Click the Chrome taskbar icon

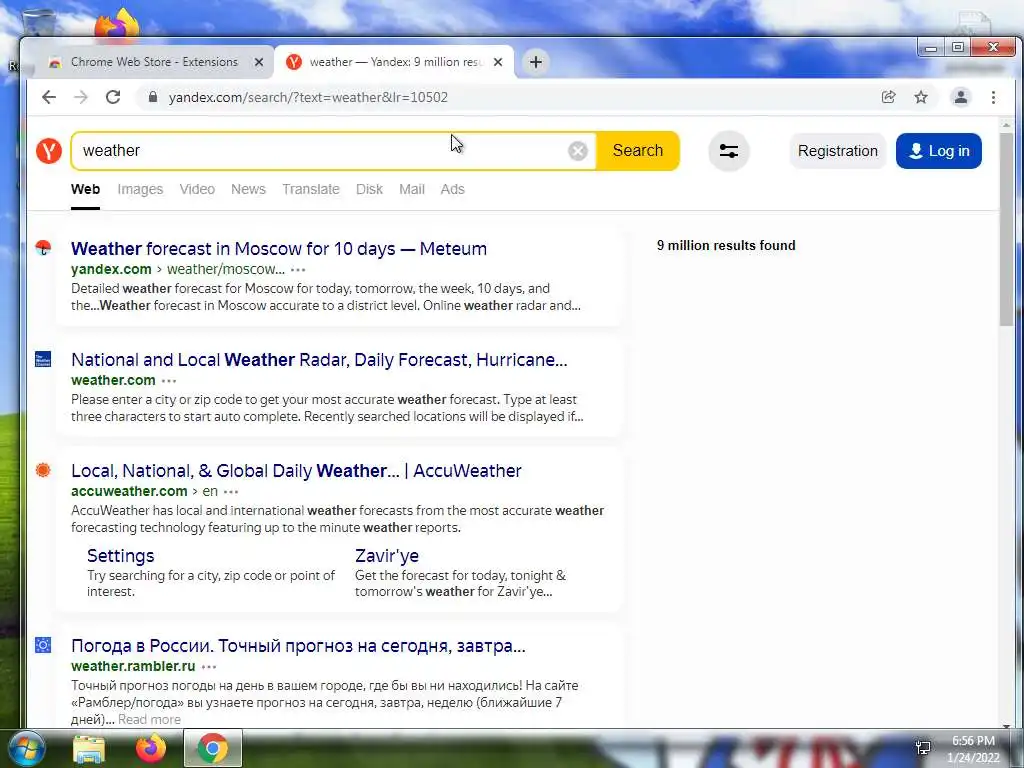(x=213, y=748)
